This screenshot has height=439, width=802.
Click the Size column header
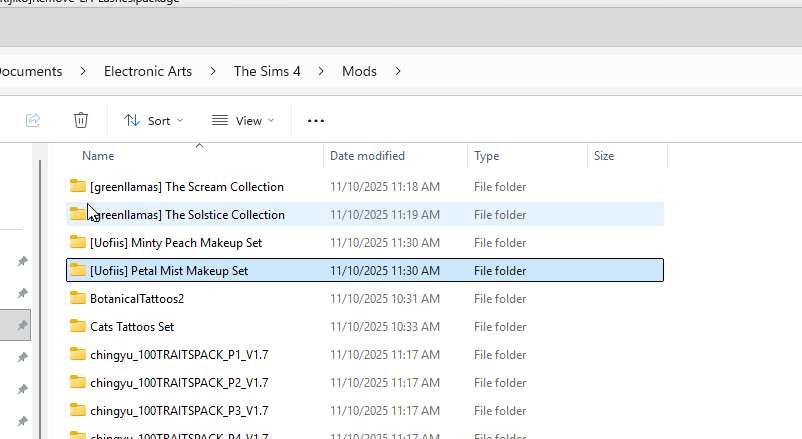point(604,157)
